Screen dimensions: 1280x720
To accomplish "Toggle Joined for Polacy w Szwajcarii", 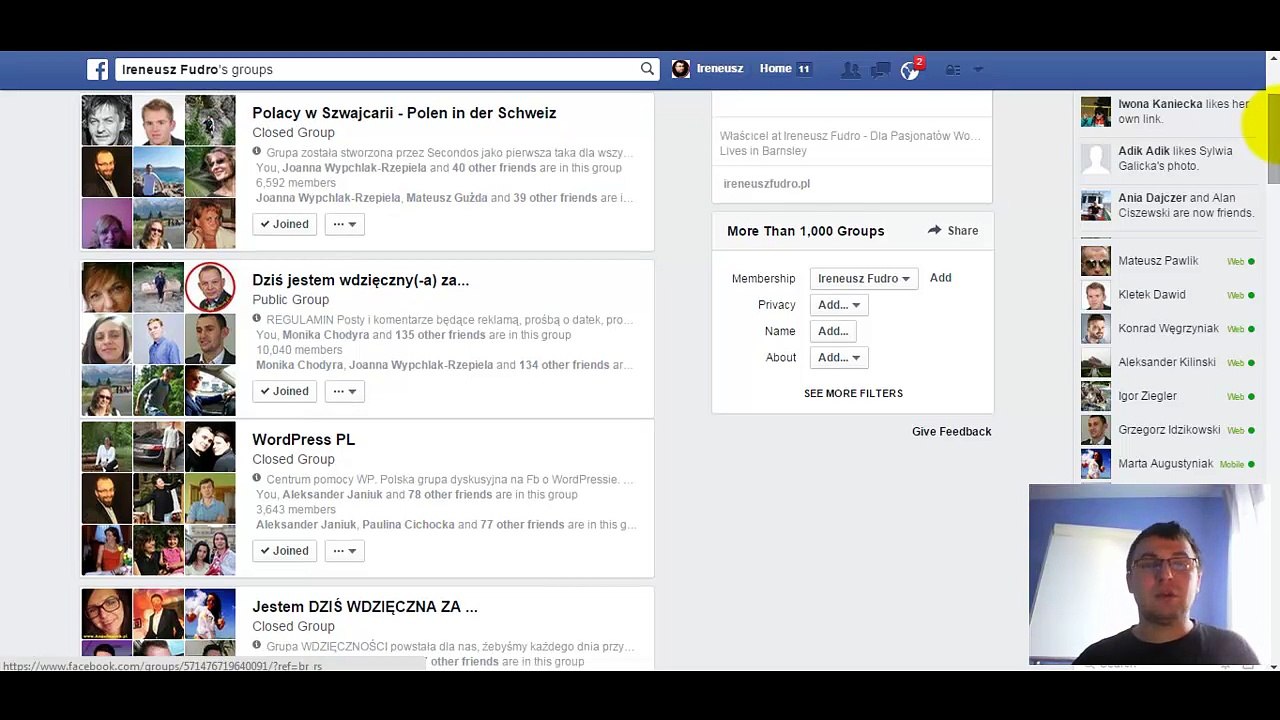I will tap(285, 224).
